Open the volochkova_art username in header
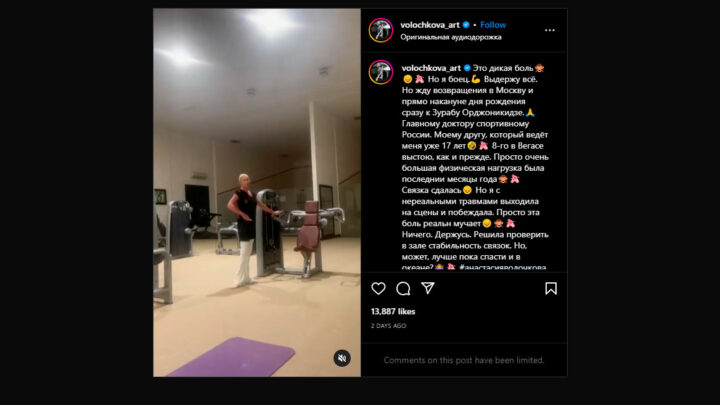This screenshot has width=720, height=405. click(x=430, y=25)
